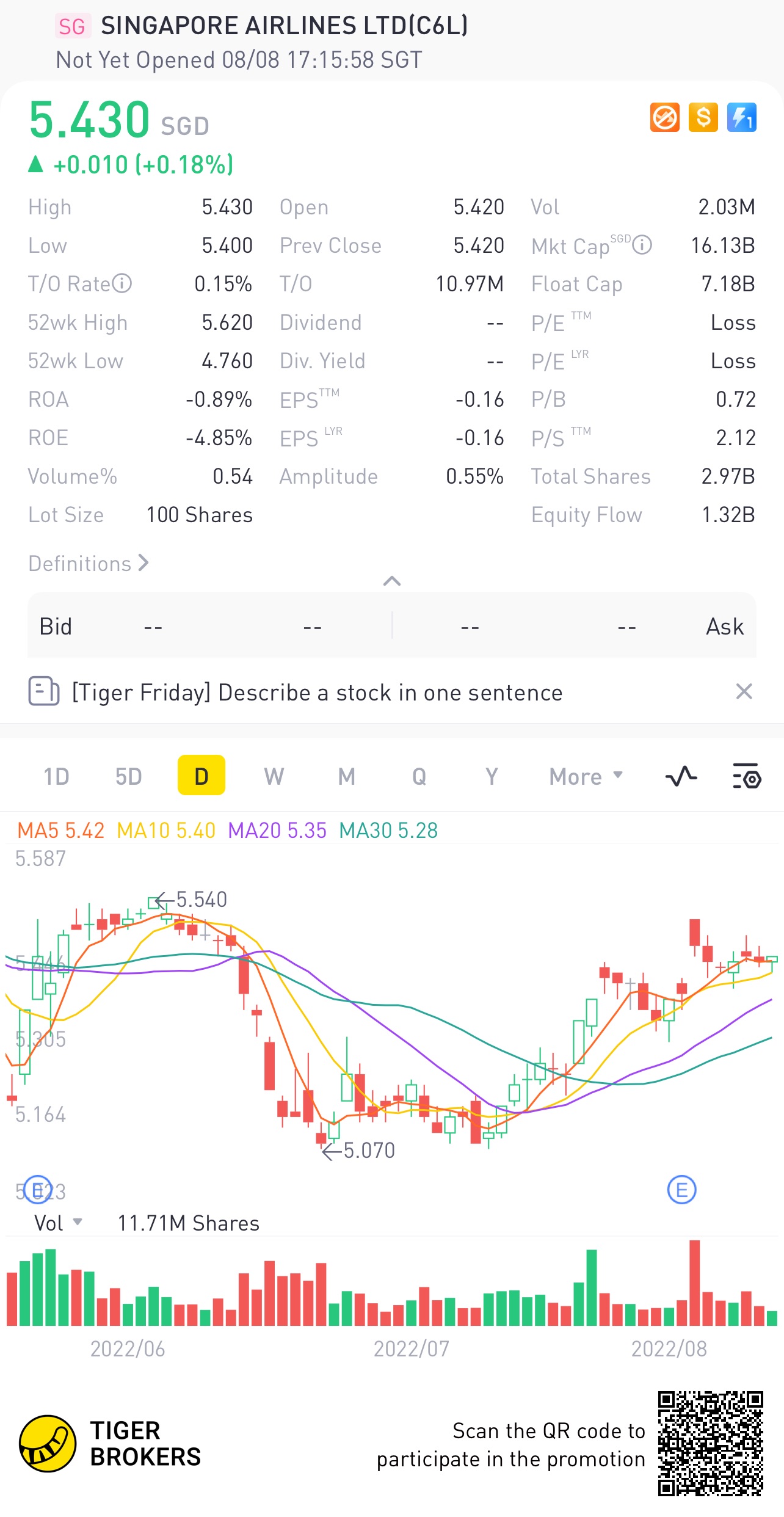The width and height of the screenshot is (784, 1517).
Task: Open the Definitions link
Action: (x=89, y=563)
